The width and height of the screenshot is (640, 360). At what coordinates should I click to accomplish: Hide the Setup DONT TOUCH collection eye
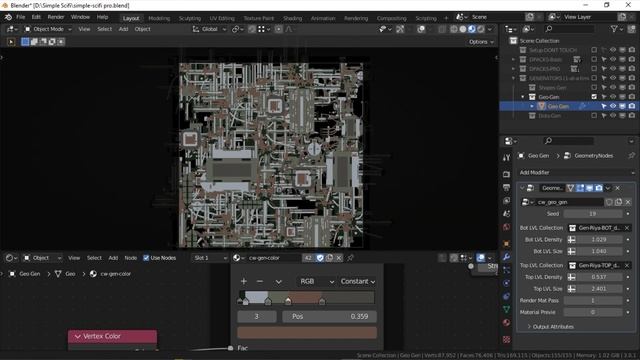613,50
